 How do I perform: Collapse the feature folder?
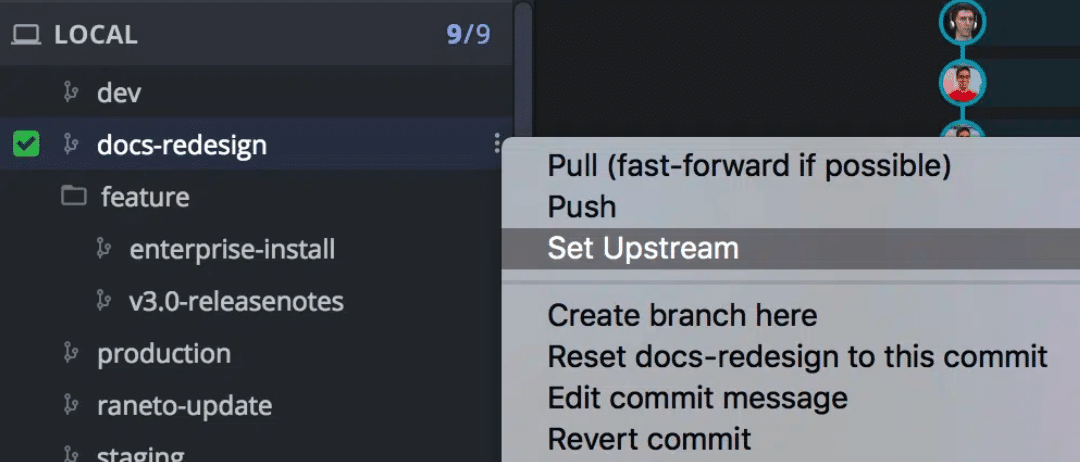145,197
